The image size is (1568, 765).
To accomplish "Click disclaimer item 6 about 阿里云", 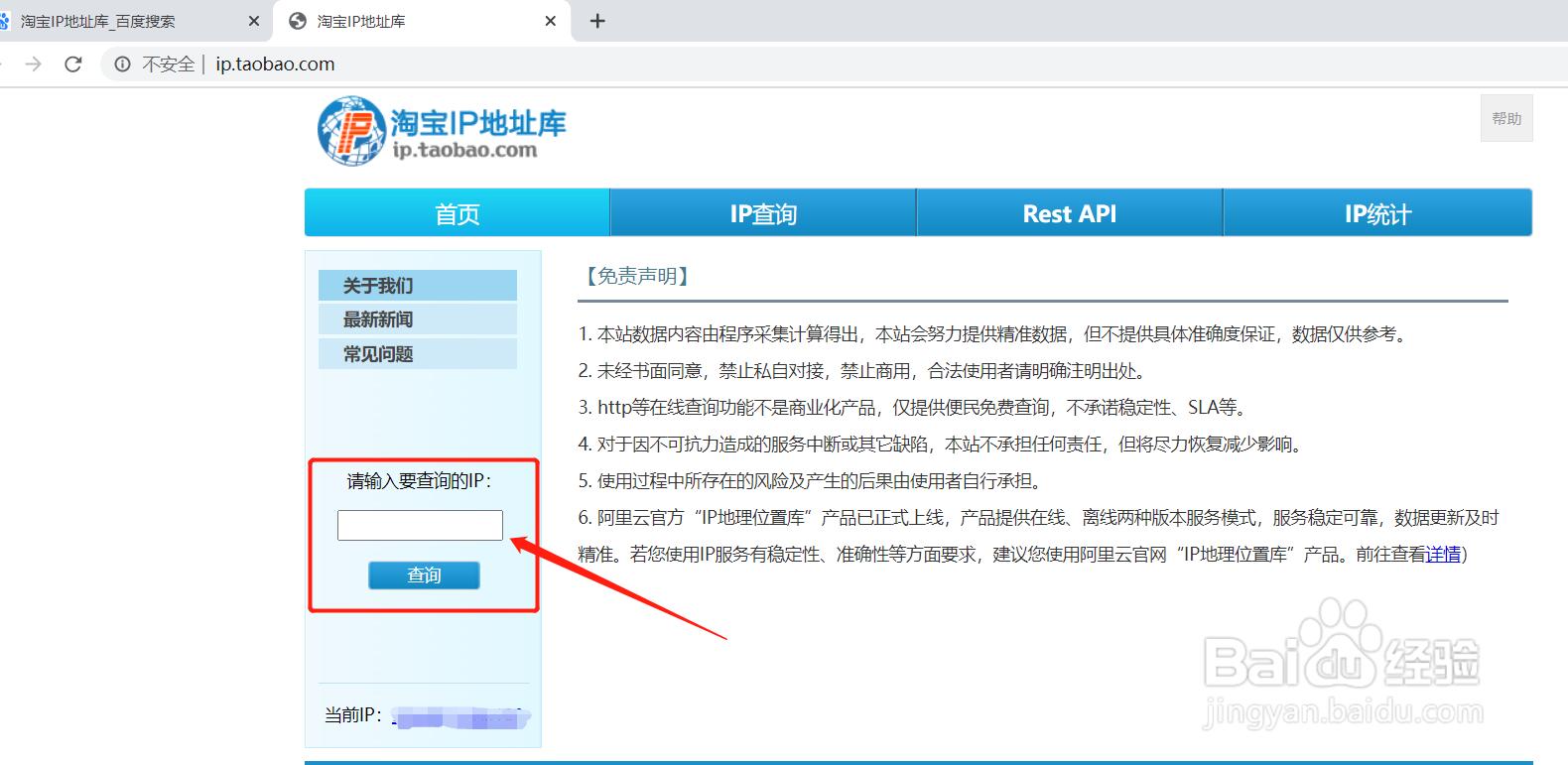I will pos(1038,536).
